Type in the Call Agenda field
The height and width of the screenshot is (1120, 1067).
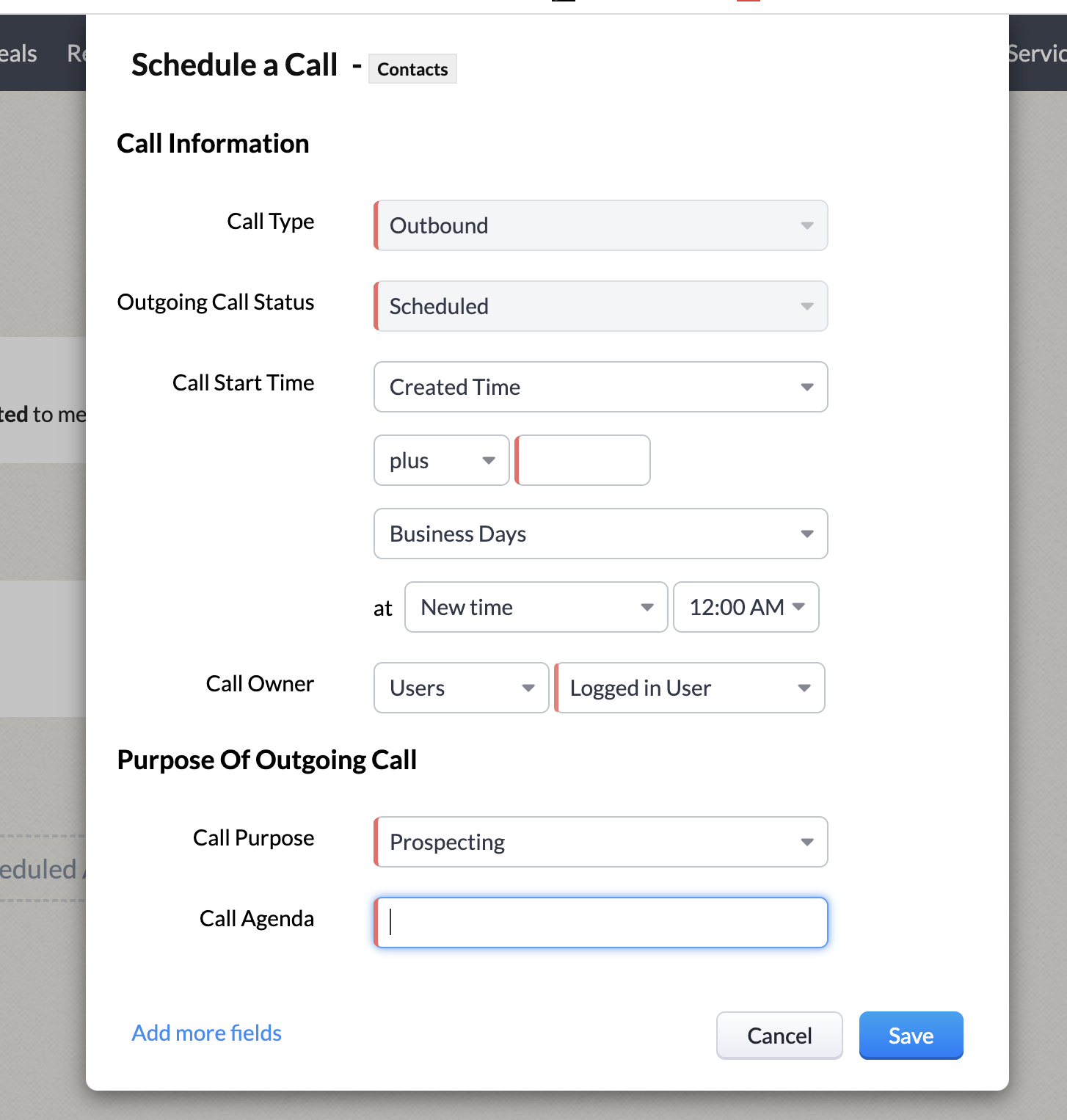tap(600, 923)
